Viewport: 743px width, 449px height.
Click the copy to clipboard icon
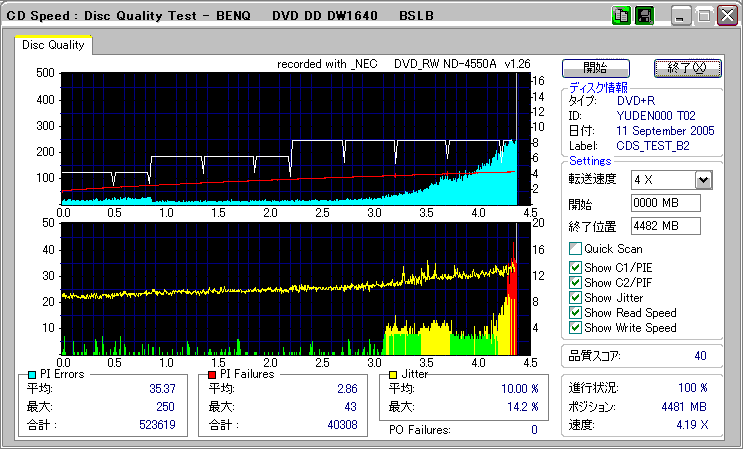tap(621, 16)
